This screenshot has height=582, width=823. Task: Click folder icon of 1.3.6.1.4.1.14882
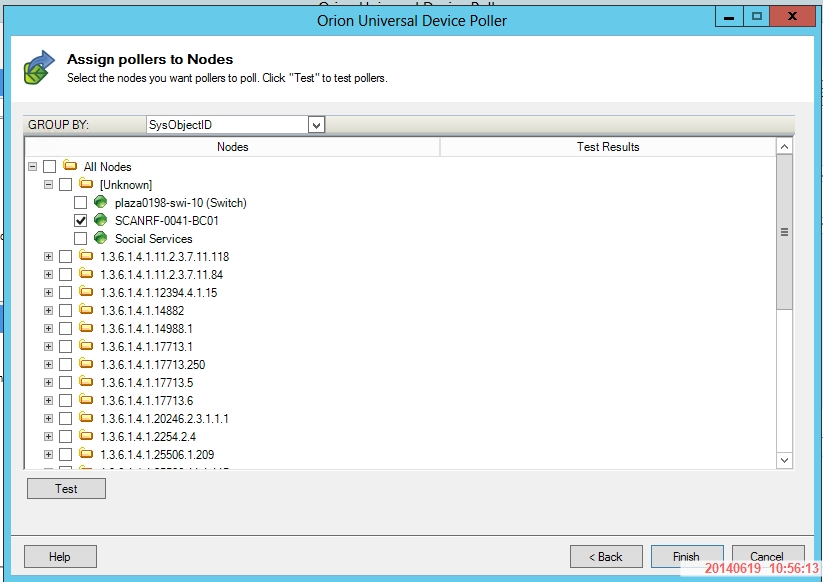click(x=86, y=310)
